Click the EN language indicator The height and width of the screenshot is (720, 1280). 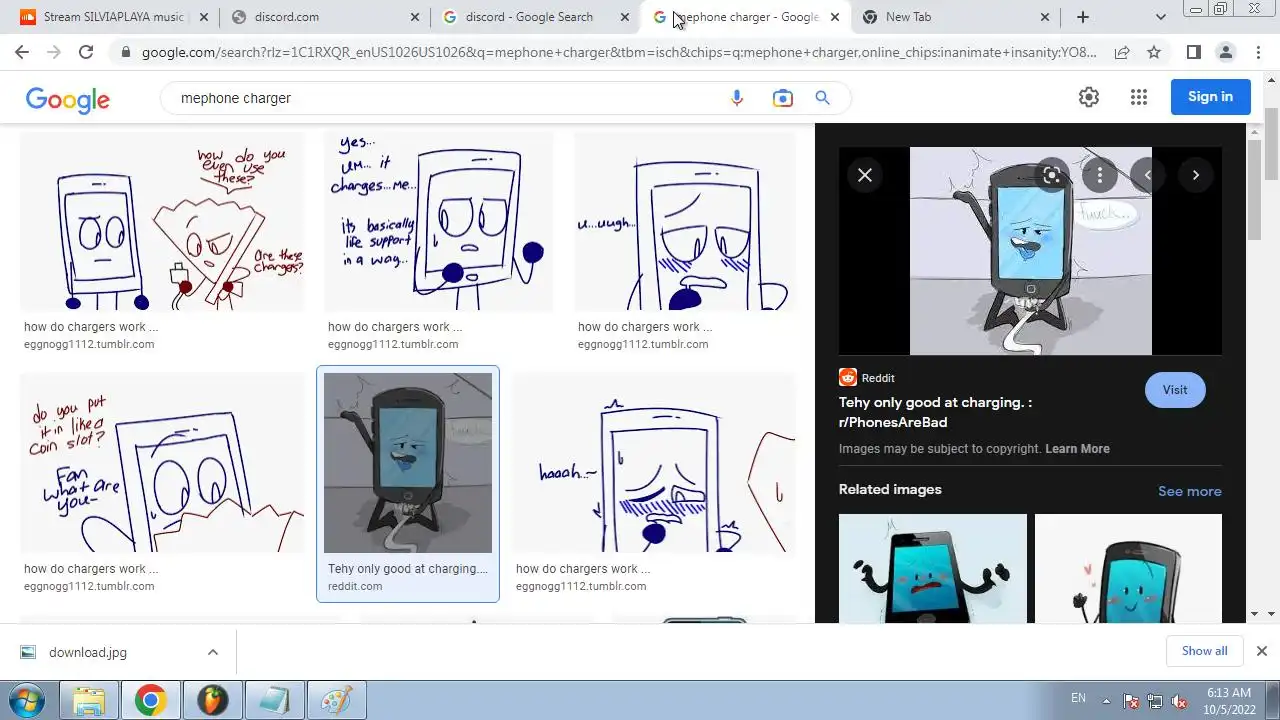click(1078, 698)
